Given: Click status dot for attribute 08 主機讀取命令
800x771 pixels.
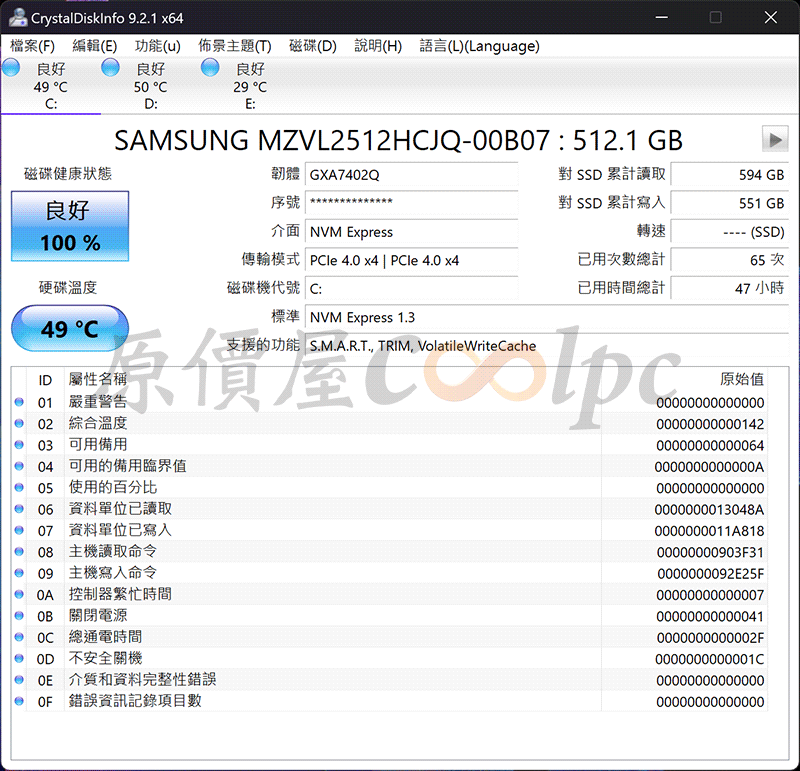Looking at the screenshot, I should pos(19,552).
